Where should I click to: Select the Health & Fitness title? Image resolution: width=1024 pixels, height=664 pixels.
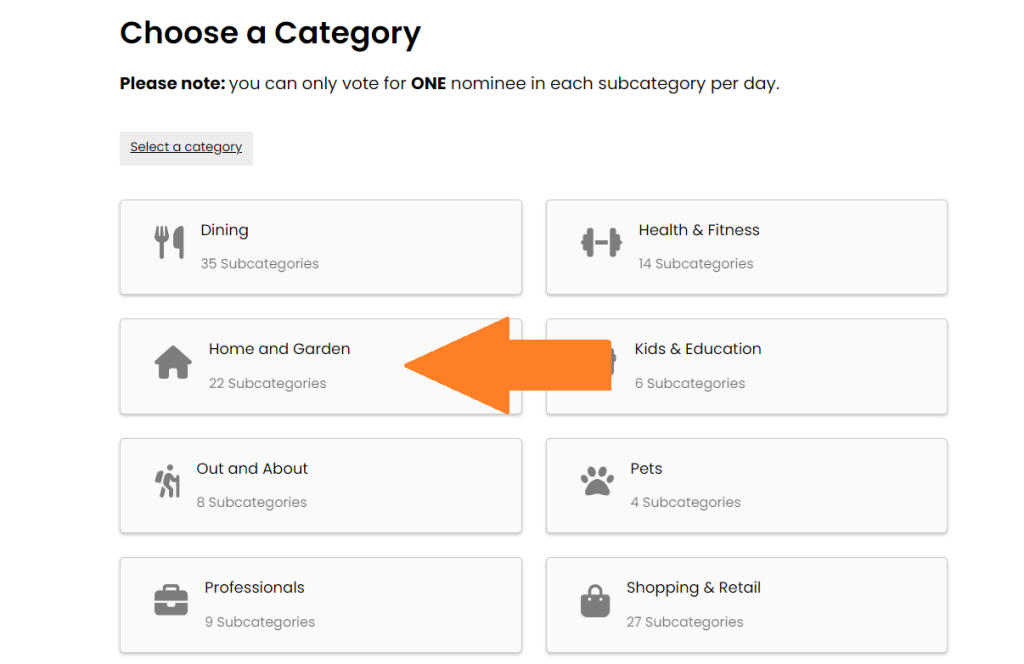[x=699, y=230]
